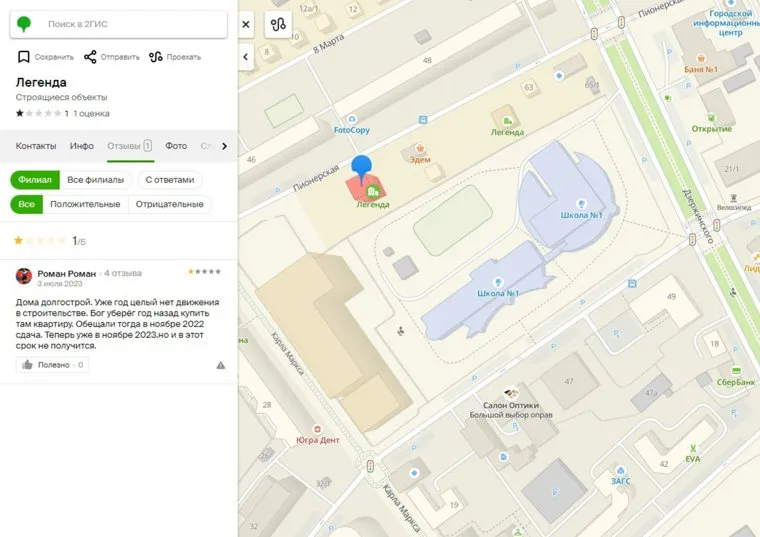Collapse the side panel with the arrow
Image resolution: width=760 pixels, height=537 pixels.
point(246,57)
